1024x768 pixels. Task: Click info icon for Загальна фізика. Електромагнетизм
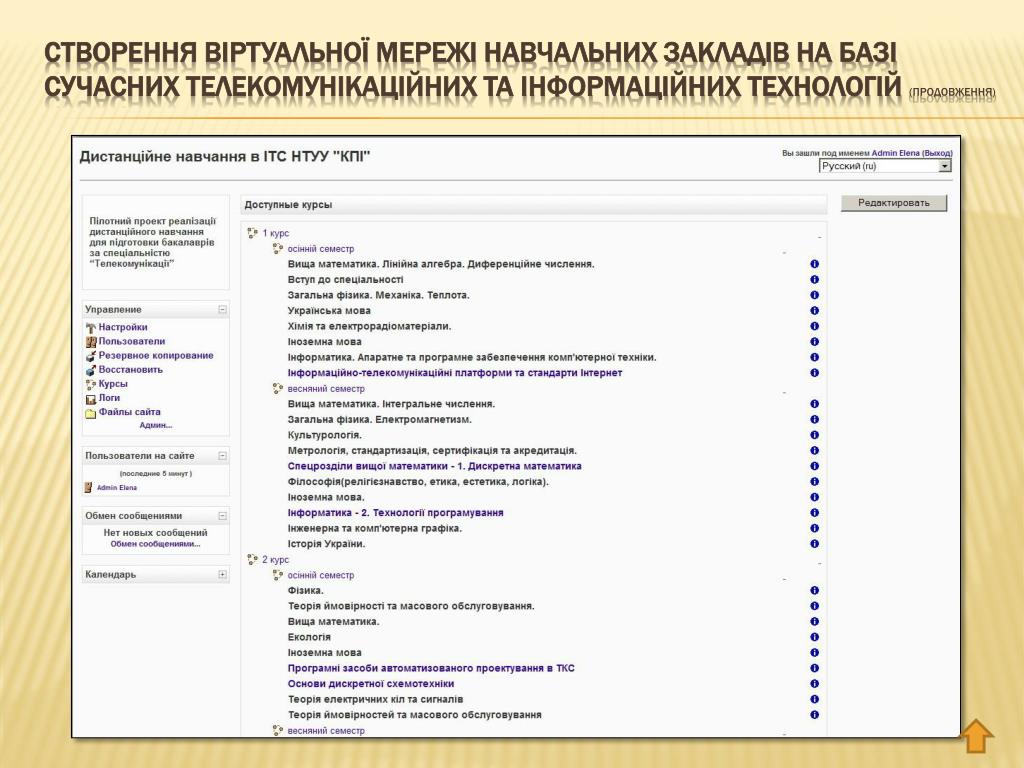pos(814,420)
